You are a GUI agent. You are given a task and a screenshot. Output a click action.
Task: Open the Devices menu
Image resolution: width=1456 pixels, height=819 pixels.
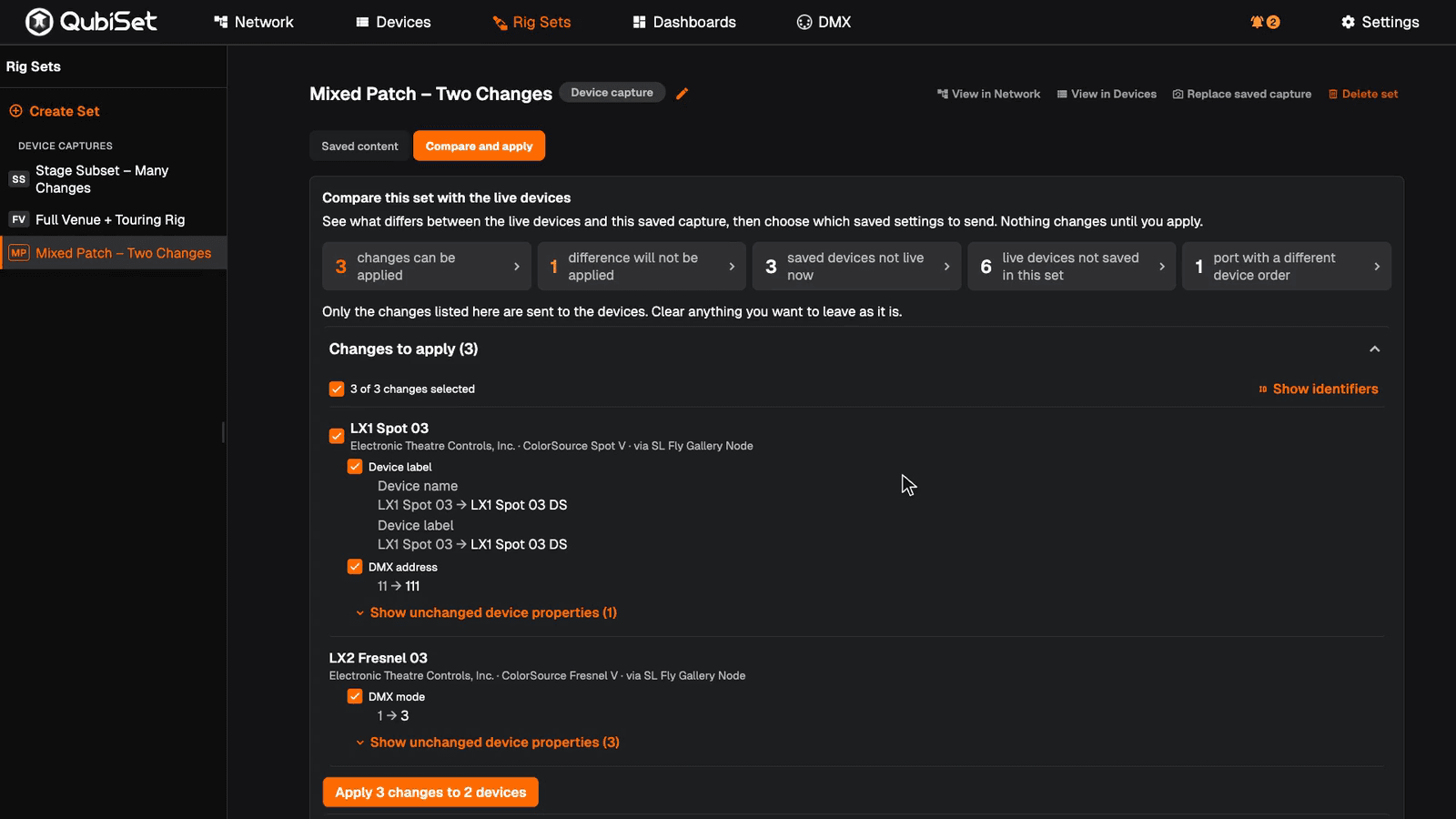(x=393, y=22)
